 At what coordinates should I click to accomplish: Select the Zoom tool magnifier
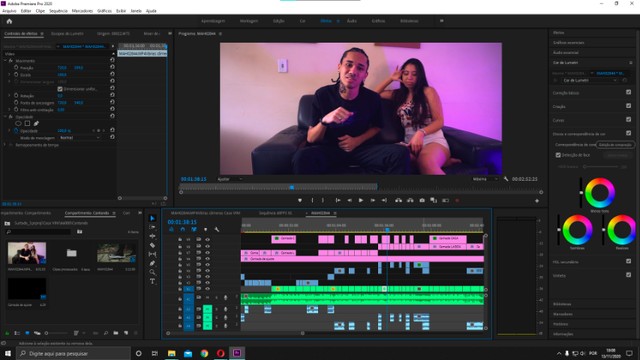click(x=152, y=272)
